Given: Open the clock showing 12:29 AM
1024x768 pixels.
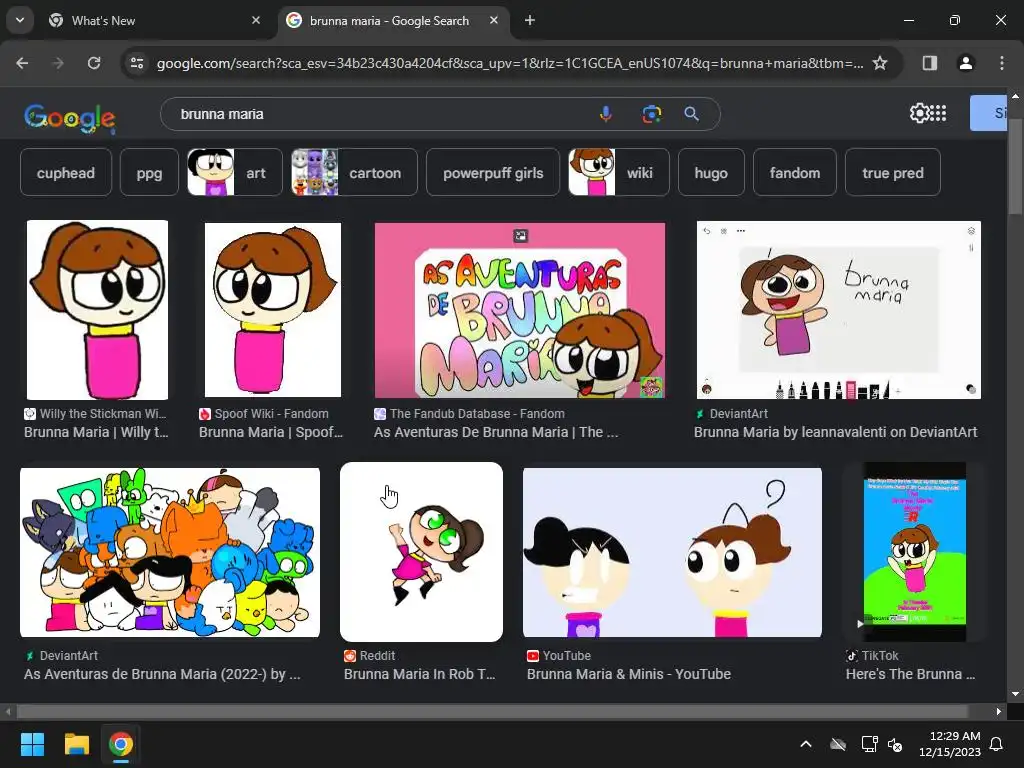Looking at the screenshot, I should 950,744.
